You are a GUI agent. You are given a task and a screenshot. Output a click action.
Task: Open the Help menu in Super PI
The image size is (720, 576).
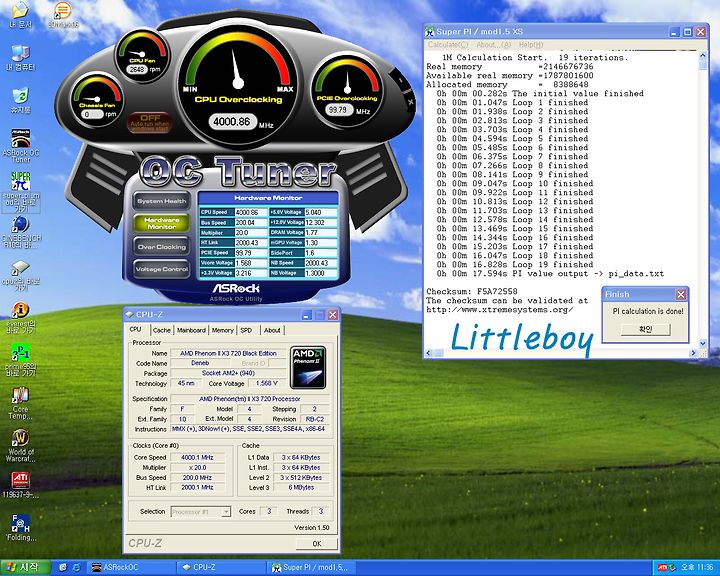point(531,45)
